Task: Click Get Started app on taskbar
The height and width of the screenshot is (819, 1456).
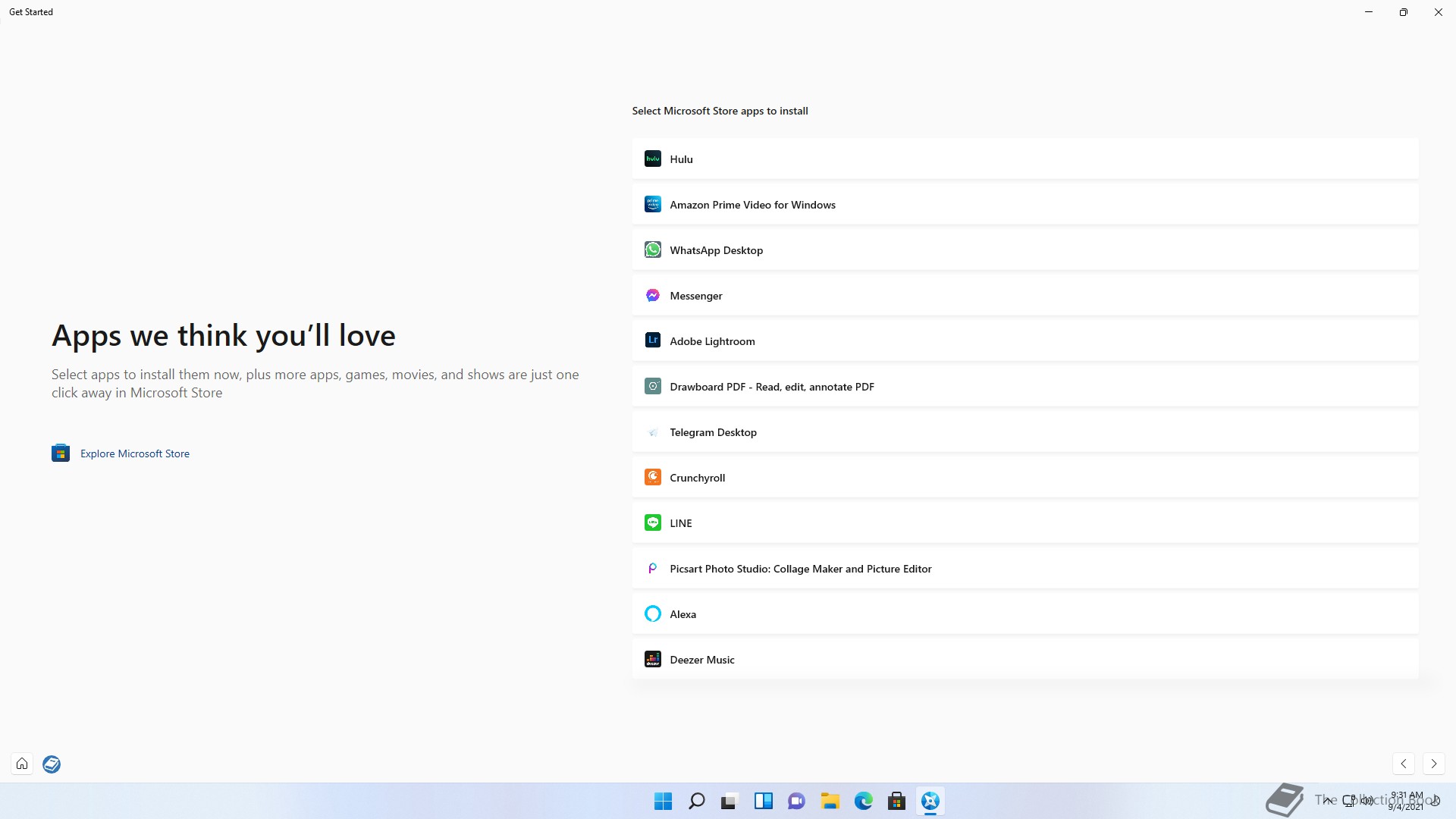Action: point(930,801)
